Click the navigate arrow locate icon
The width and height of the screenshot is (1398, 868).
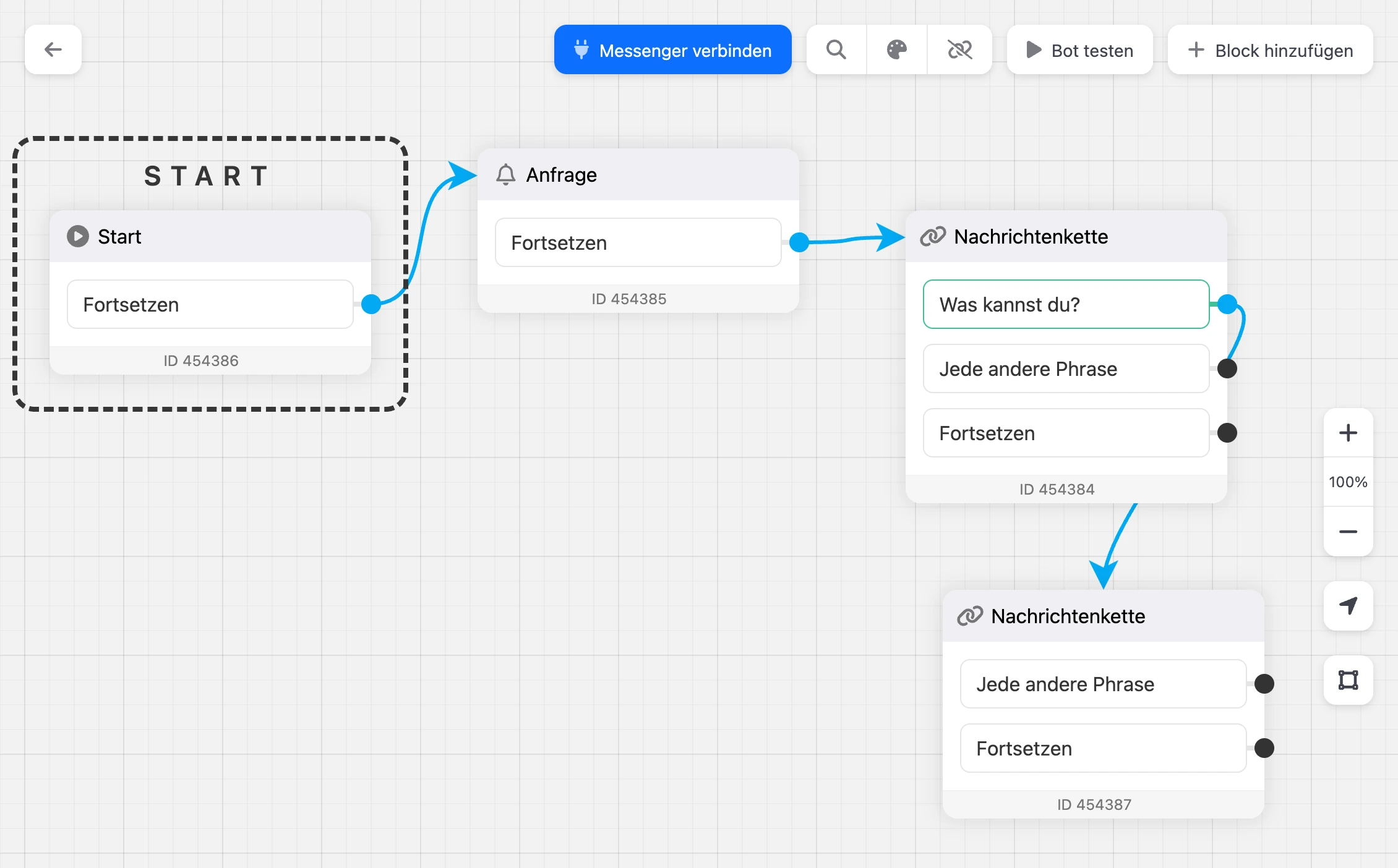pos(1348,606)
